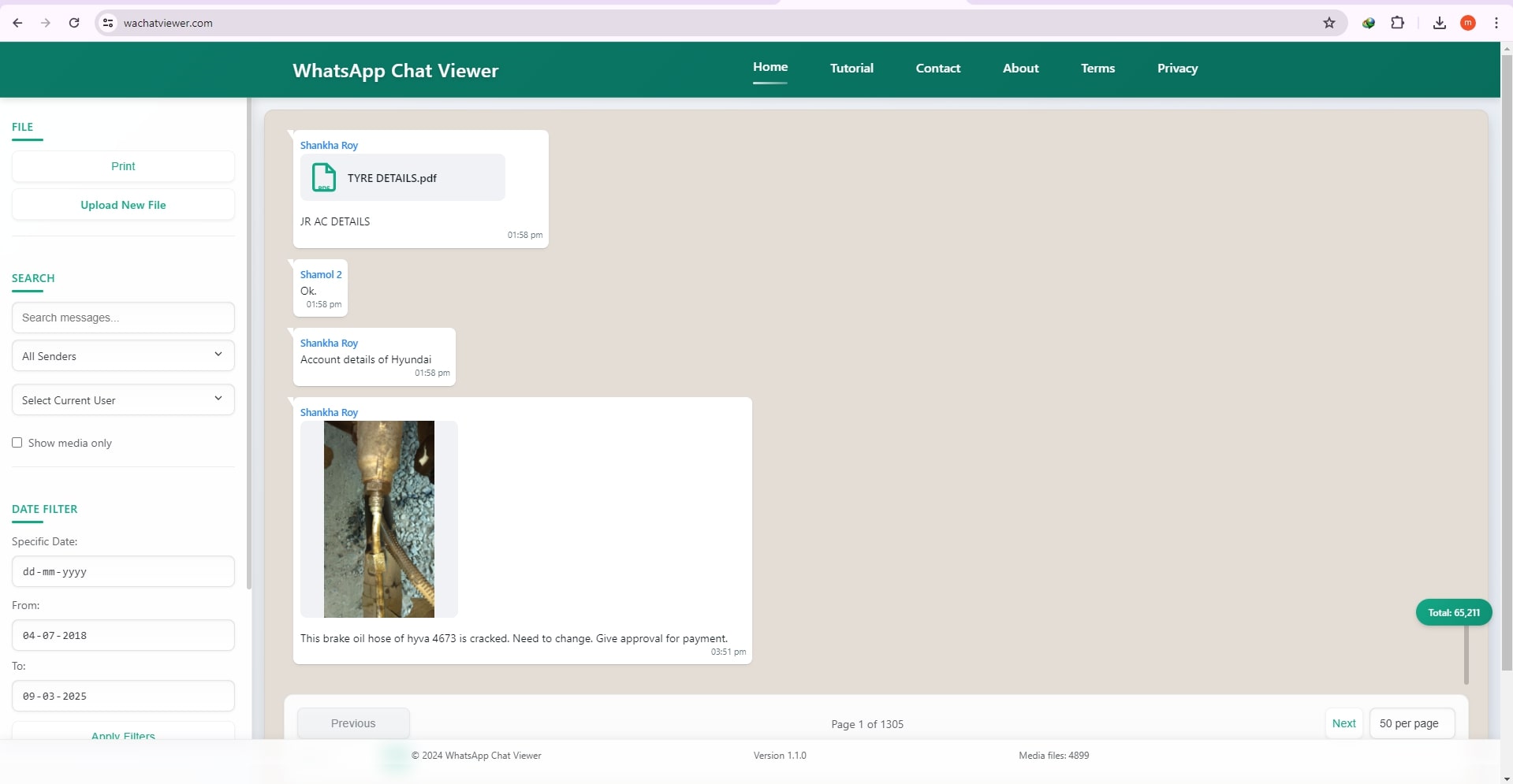The image size is (1513, 784).
Task: Click the browser back arrow
Action: click(x=17, y=23)
